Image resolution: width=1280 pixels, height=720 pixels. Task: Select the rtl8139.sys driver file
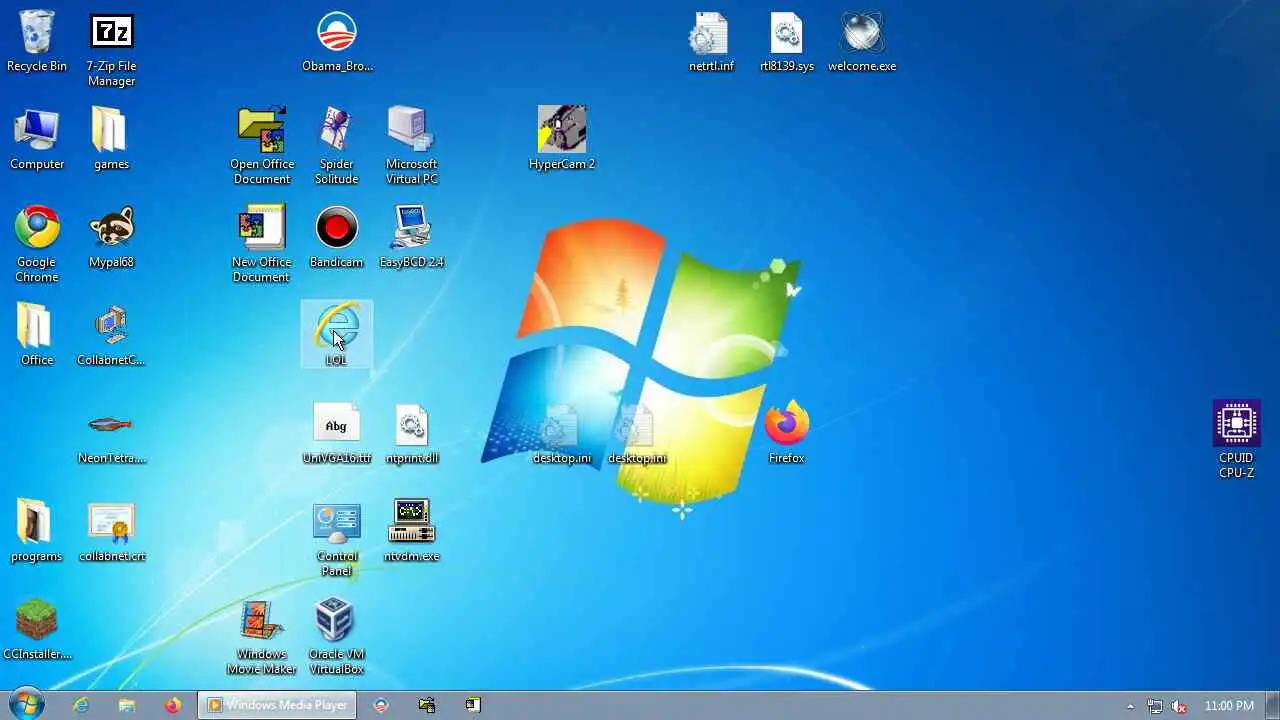point(786,42)
